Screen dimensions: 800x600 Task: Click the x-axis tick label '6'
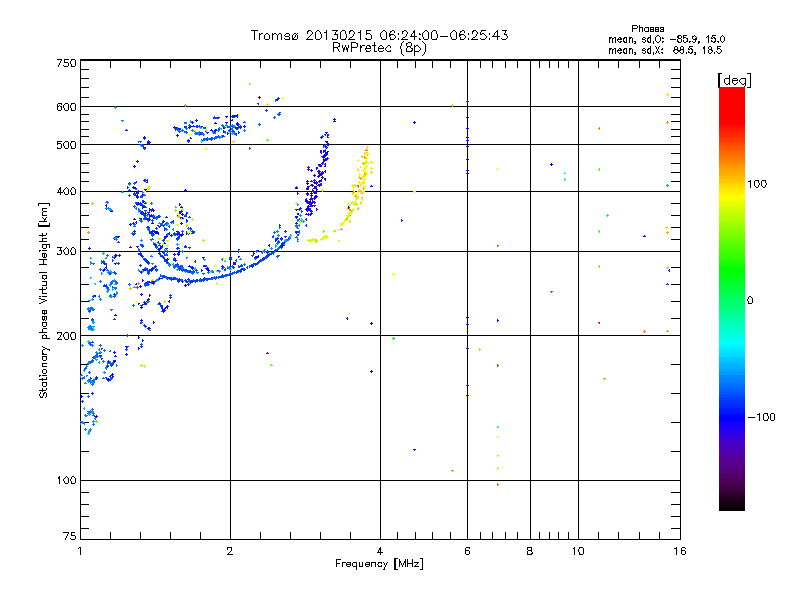[x=467, y=551]
